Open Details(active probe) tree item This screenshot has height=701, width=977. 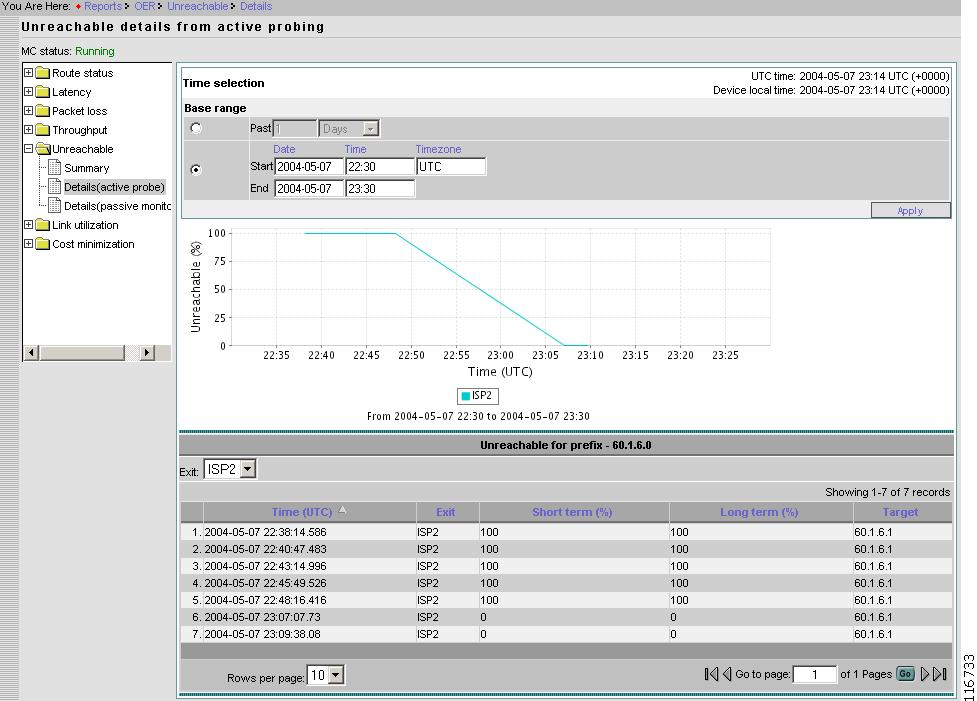[x=113, y=187]
